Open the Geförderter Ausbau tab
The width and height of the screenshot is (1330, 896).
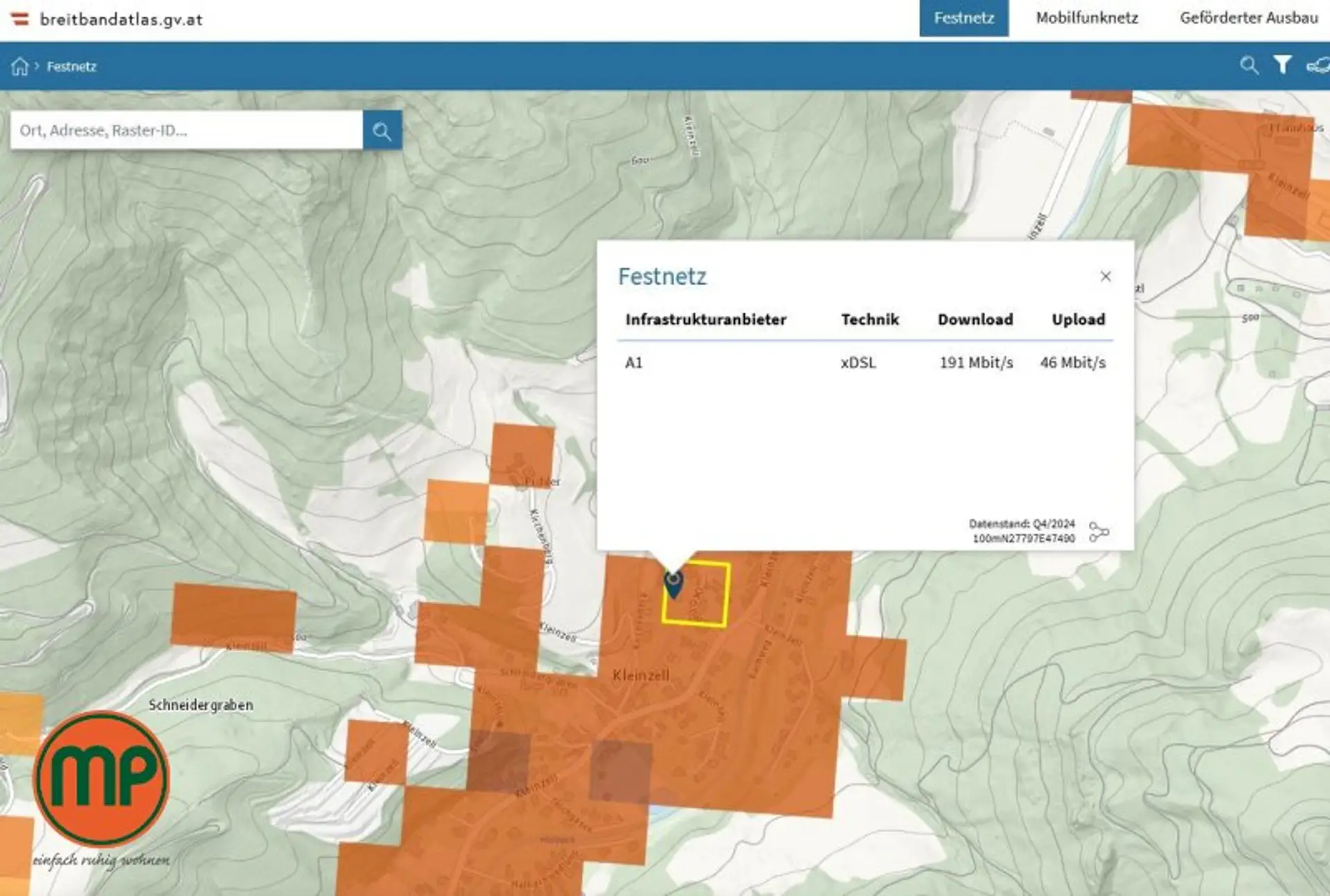point(1248,18)
